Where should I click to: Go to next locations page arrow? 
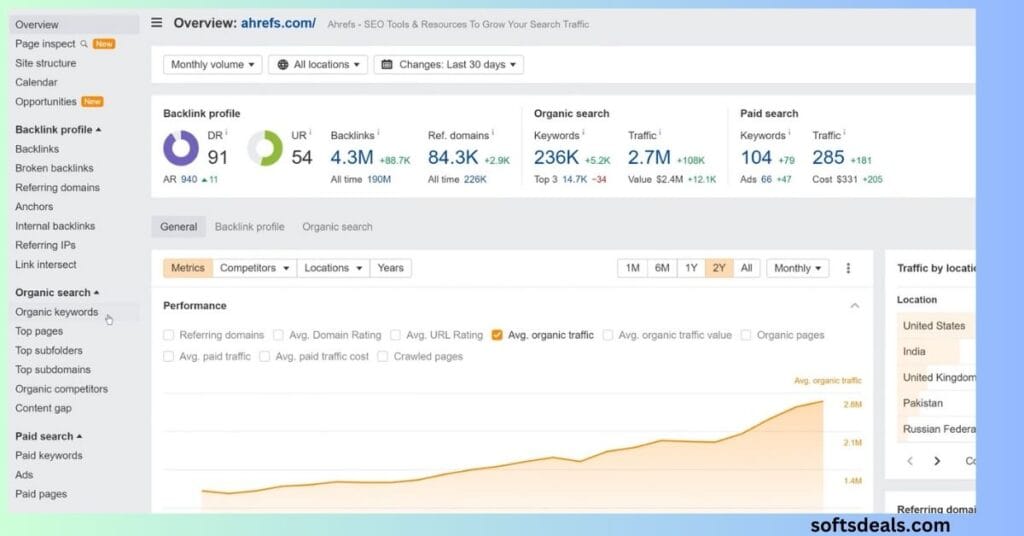click(x=937, y=461)
